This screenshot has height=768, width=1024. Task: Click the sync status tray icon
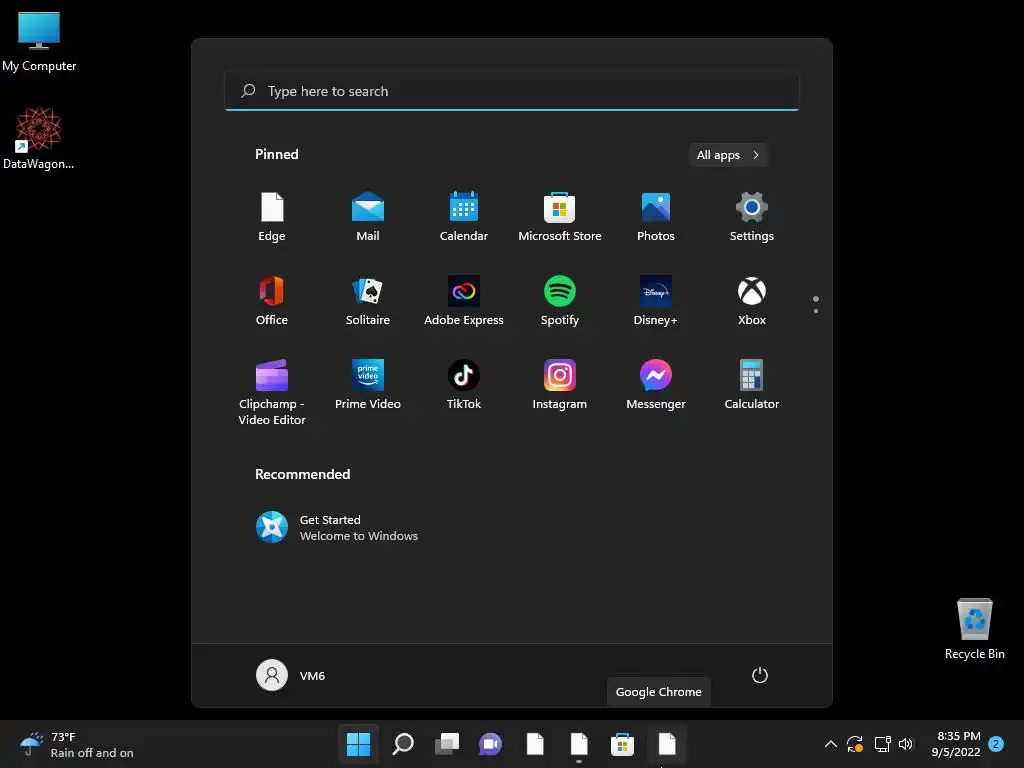(x=855, y=744)
